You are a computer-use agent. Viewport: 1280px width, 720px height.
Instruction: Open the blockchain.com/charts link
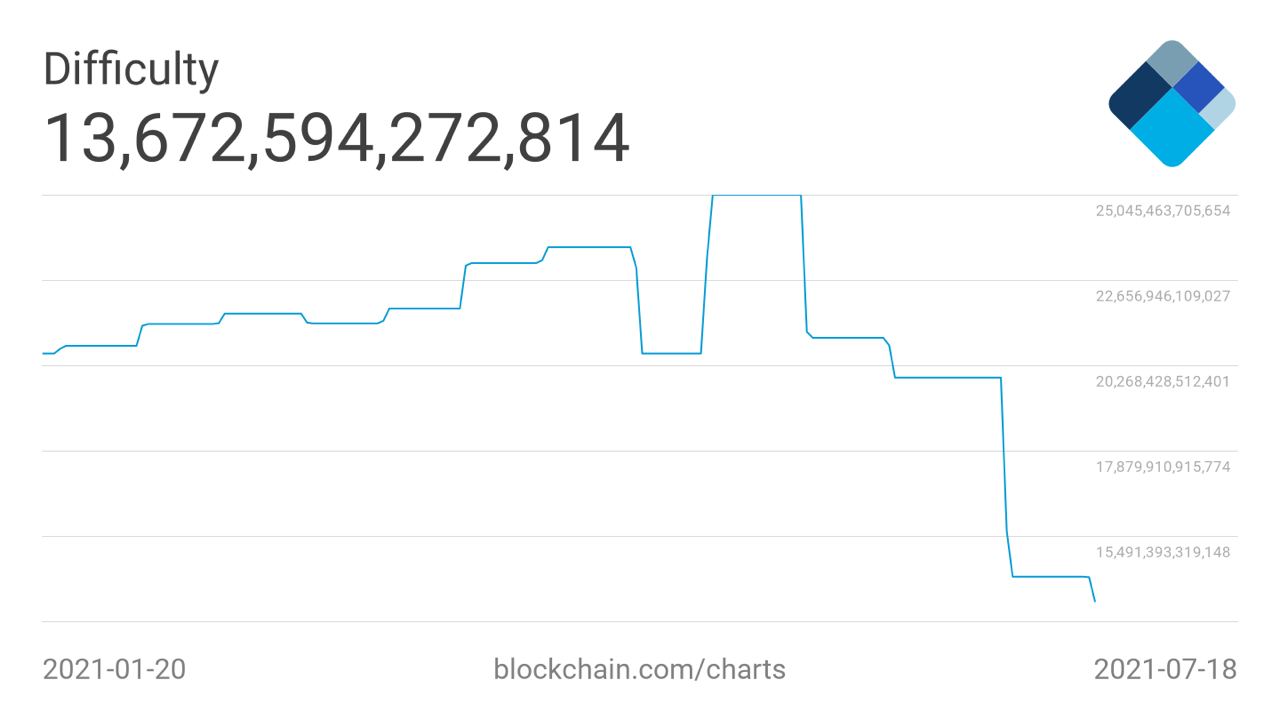[639, 669]
